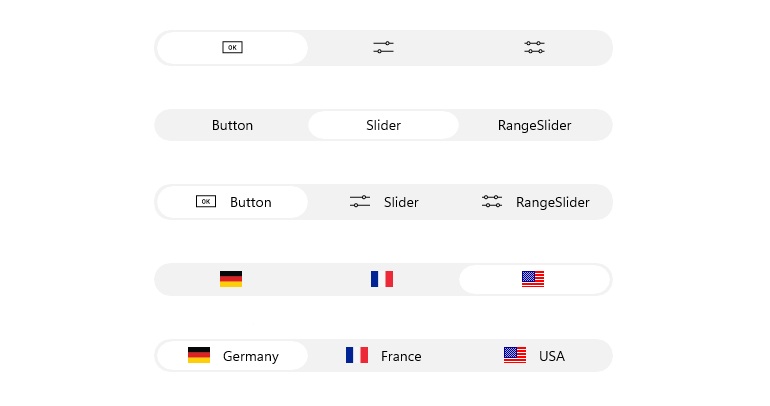This screenshot has width=770, height=406.
Task: Choose the unlabeled France flag segment
Action: coord(382,279)
